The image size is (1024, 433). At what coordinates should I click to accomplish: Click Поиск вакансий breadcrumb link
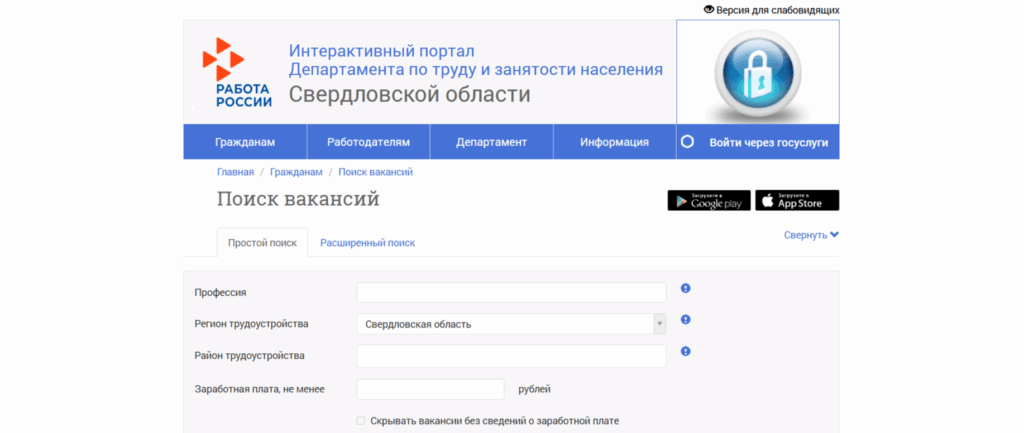[376, 172]
